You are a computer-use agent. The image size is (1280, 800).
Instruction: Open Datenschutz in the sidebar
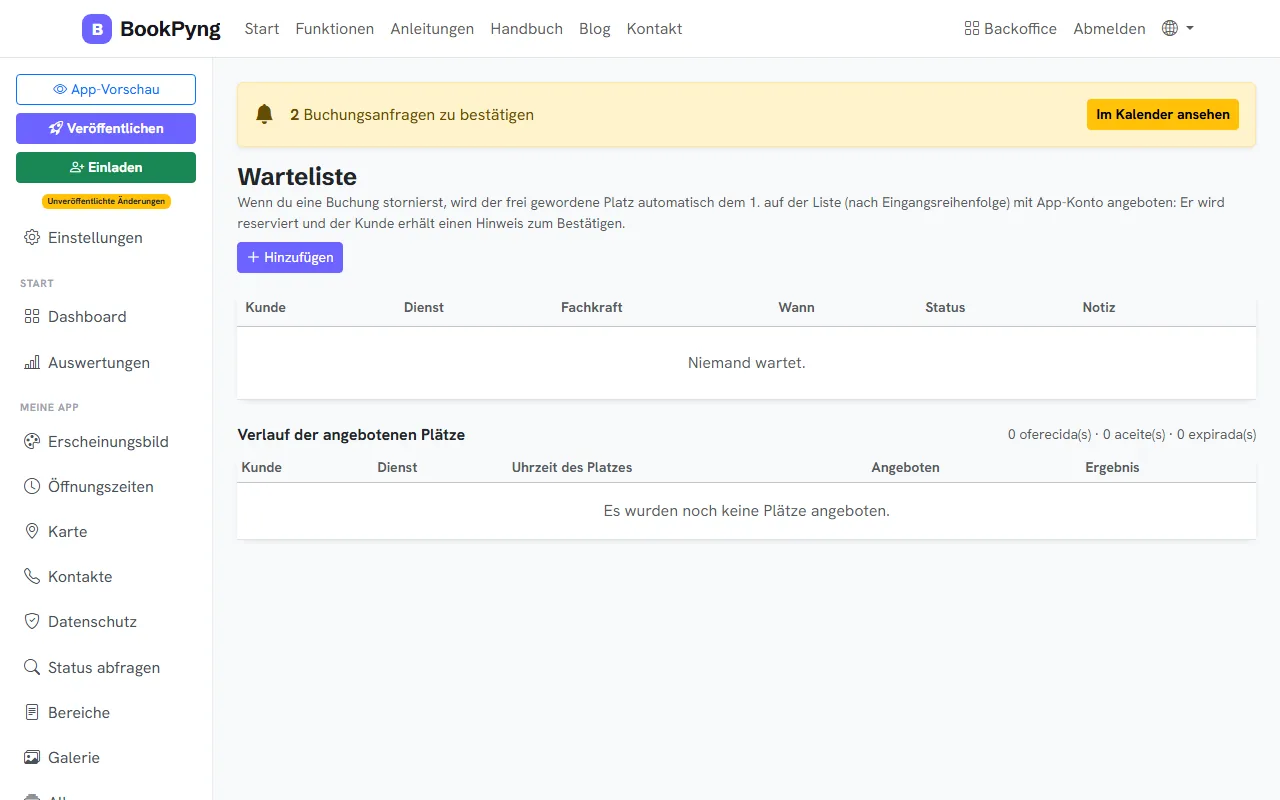106,621
